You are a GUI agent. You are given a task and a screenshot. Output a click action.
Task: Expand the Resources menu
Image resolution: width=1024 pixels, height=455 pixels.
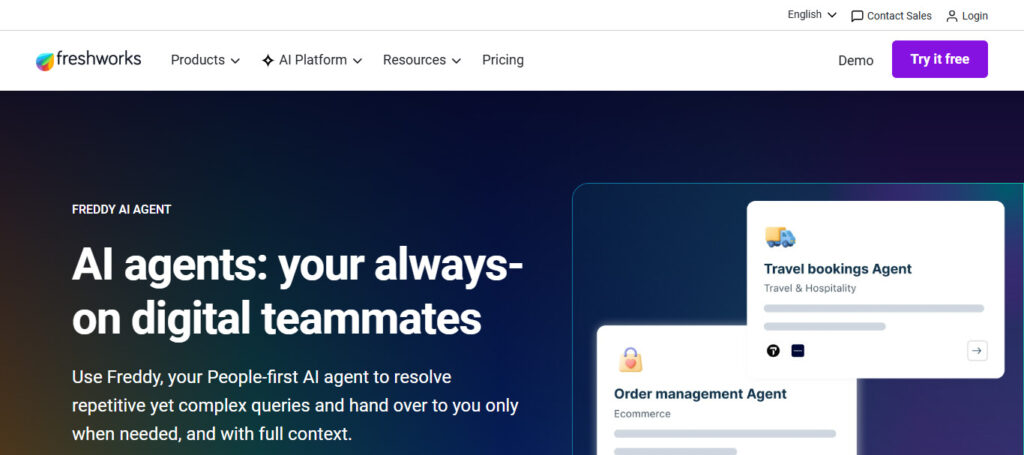click(x=422, y=60)
